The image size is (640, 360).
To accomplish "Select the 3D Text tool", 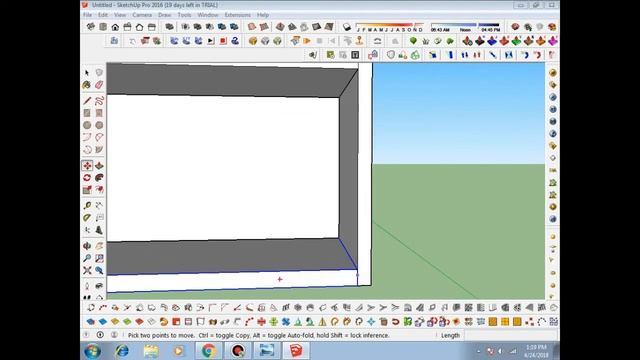I will [x=99, y=230].
